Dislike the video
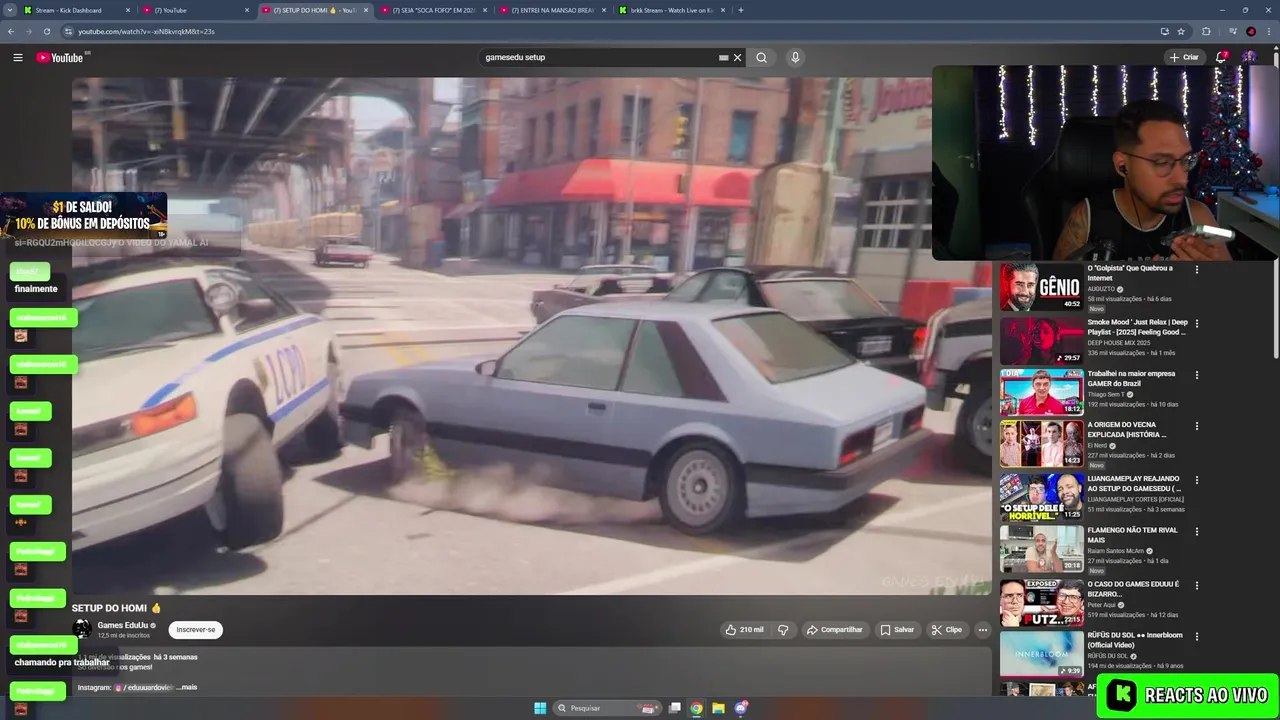The height and width of the screenshot is (720, 1280). point(783,630)
